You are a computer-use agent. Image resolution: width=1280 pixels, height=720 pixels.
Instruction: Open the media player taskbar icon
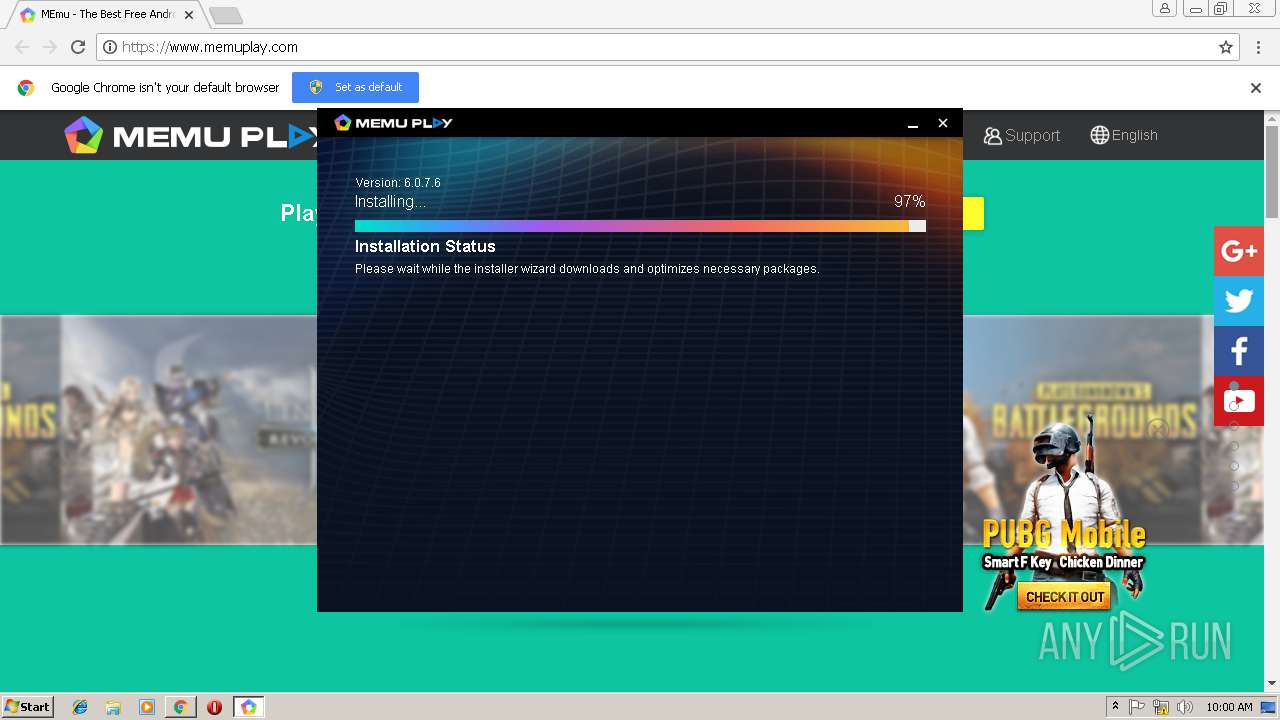click(147, 707)
